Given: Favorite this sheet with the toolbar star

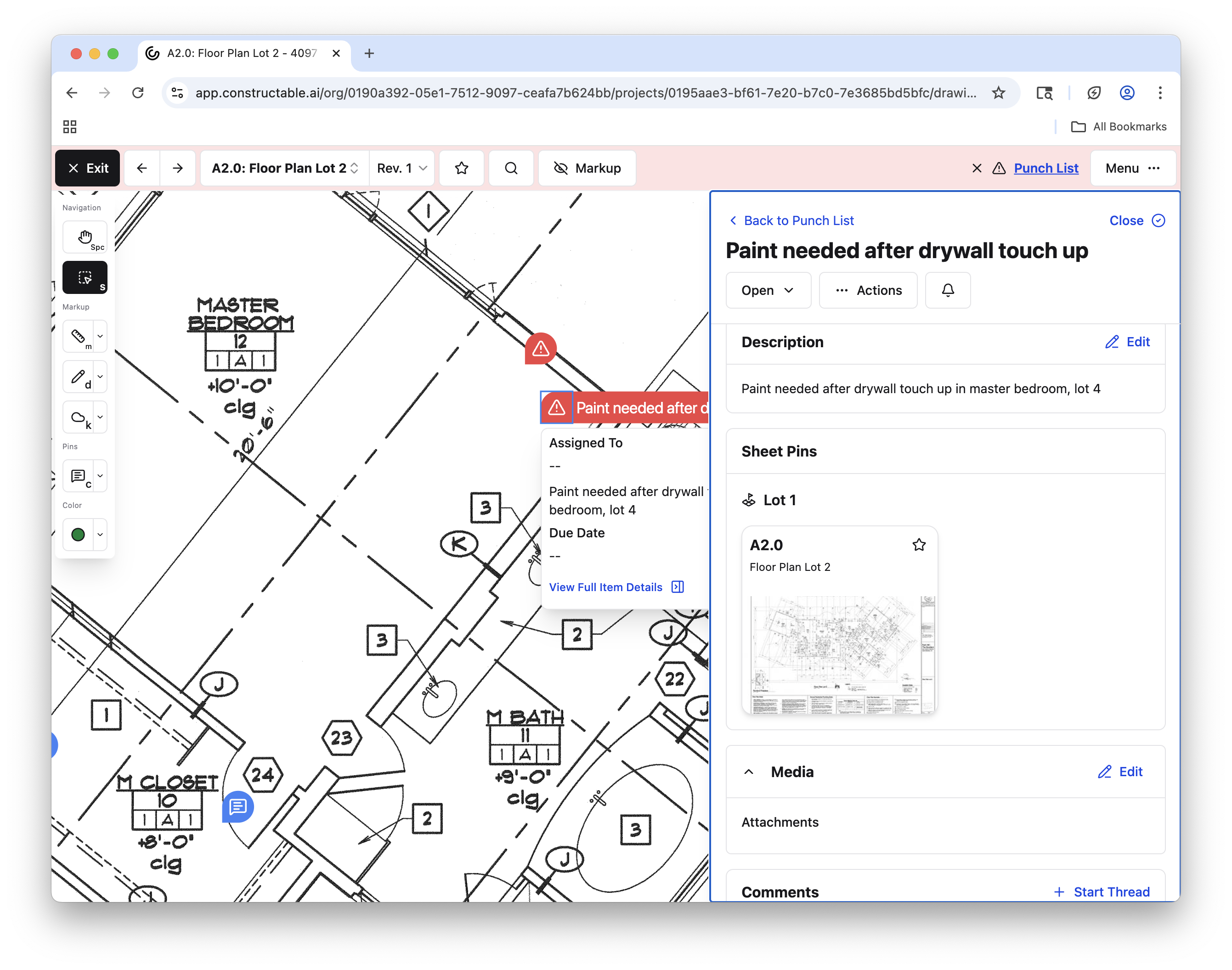Looking at the screenshot, I should [462, 168].
